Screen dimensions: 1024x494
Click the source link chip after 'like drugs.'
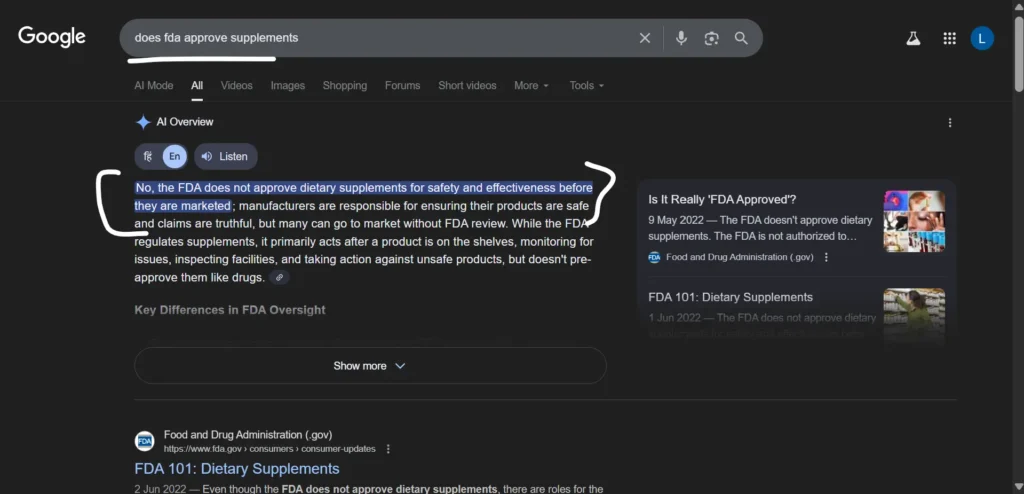tap(279, 278)
